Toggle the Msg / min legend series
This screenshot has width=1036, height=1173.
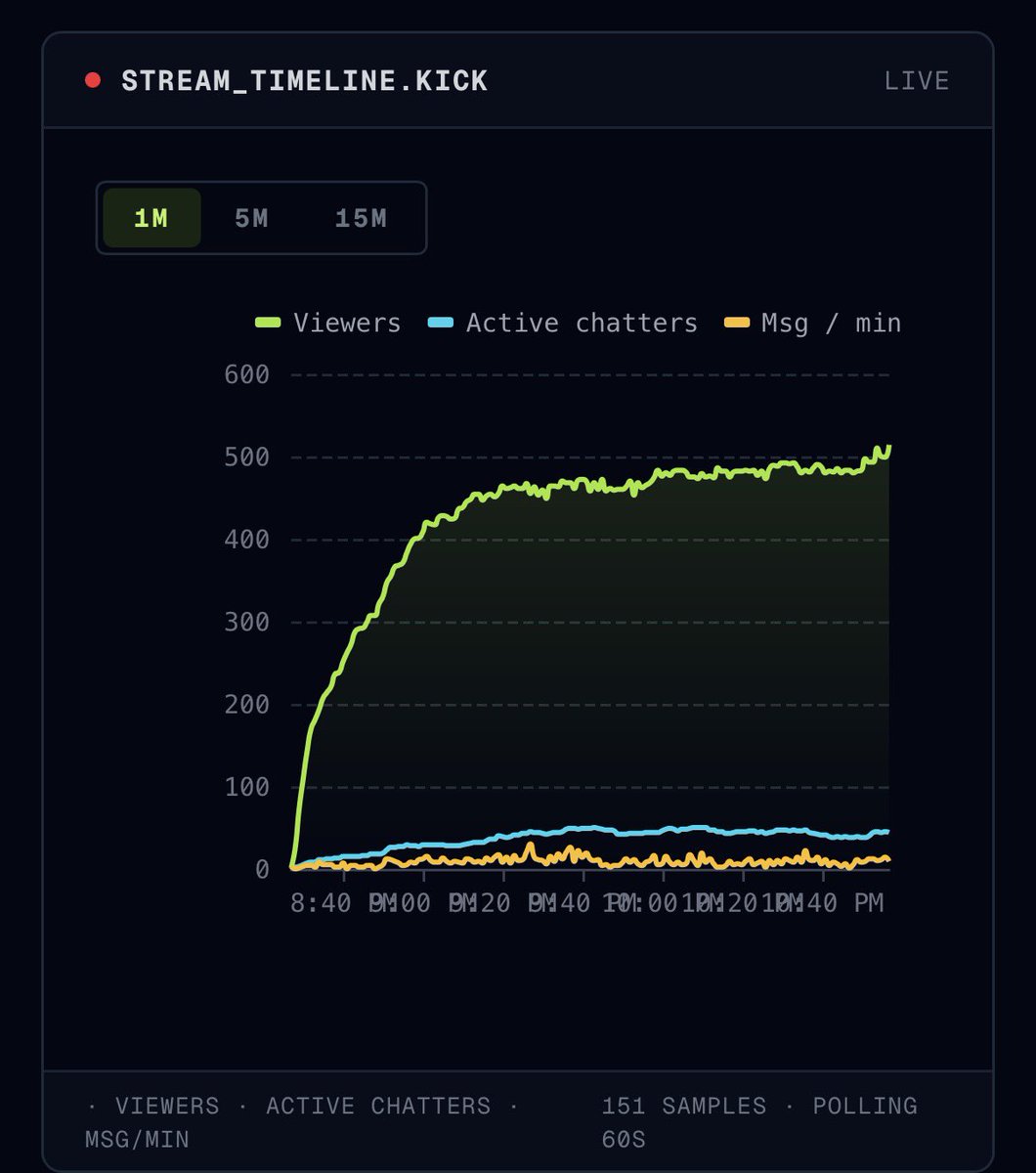pos(811,323)
